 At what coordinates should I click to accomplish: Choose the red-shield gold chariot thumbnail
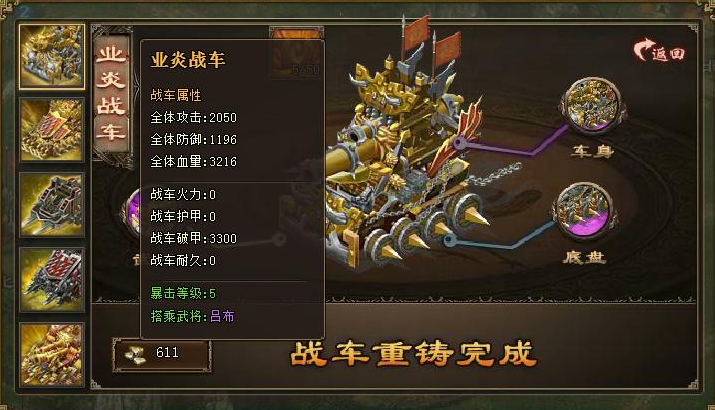tap(52, 130)
